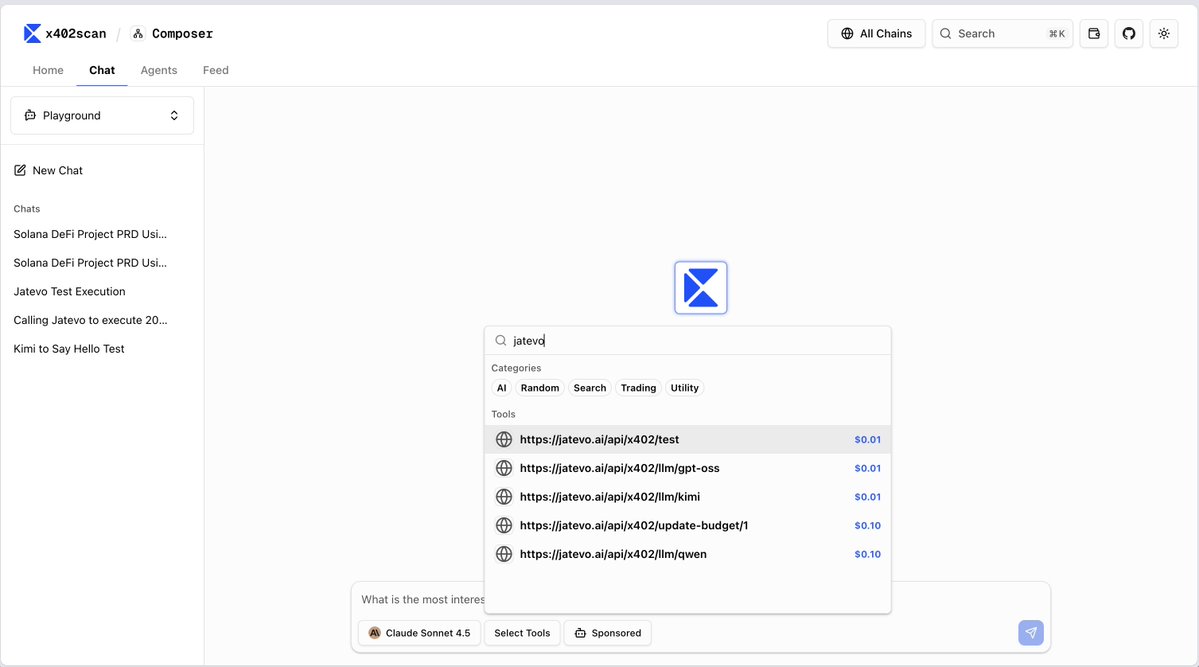Go to the Home tab
The height and width of the screenshot is (667, 1199).
48,70
